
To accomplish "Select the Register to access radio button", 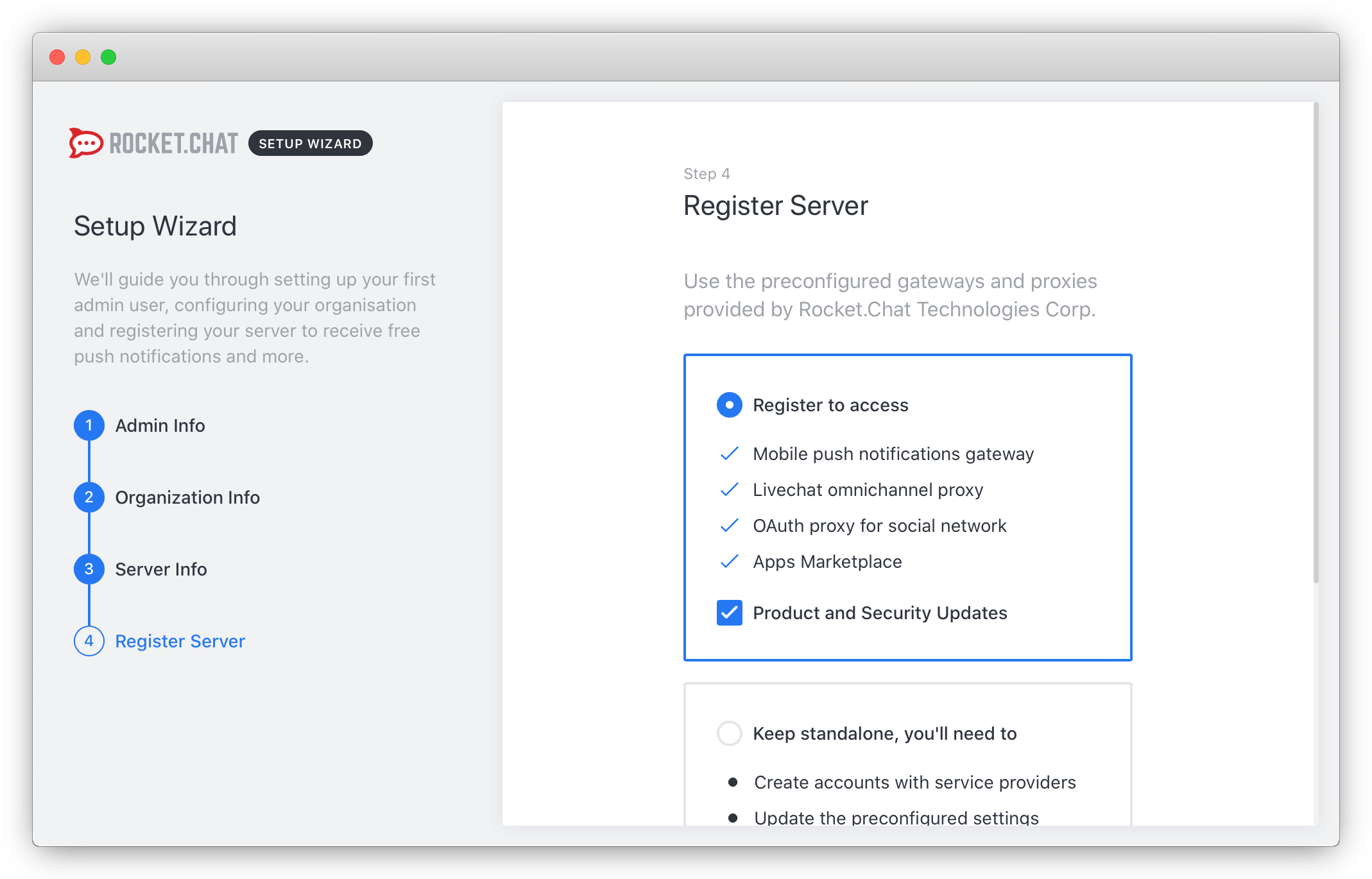I will [x=729, y=405].
